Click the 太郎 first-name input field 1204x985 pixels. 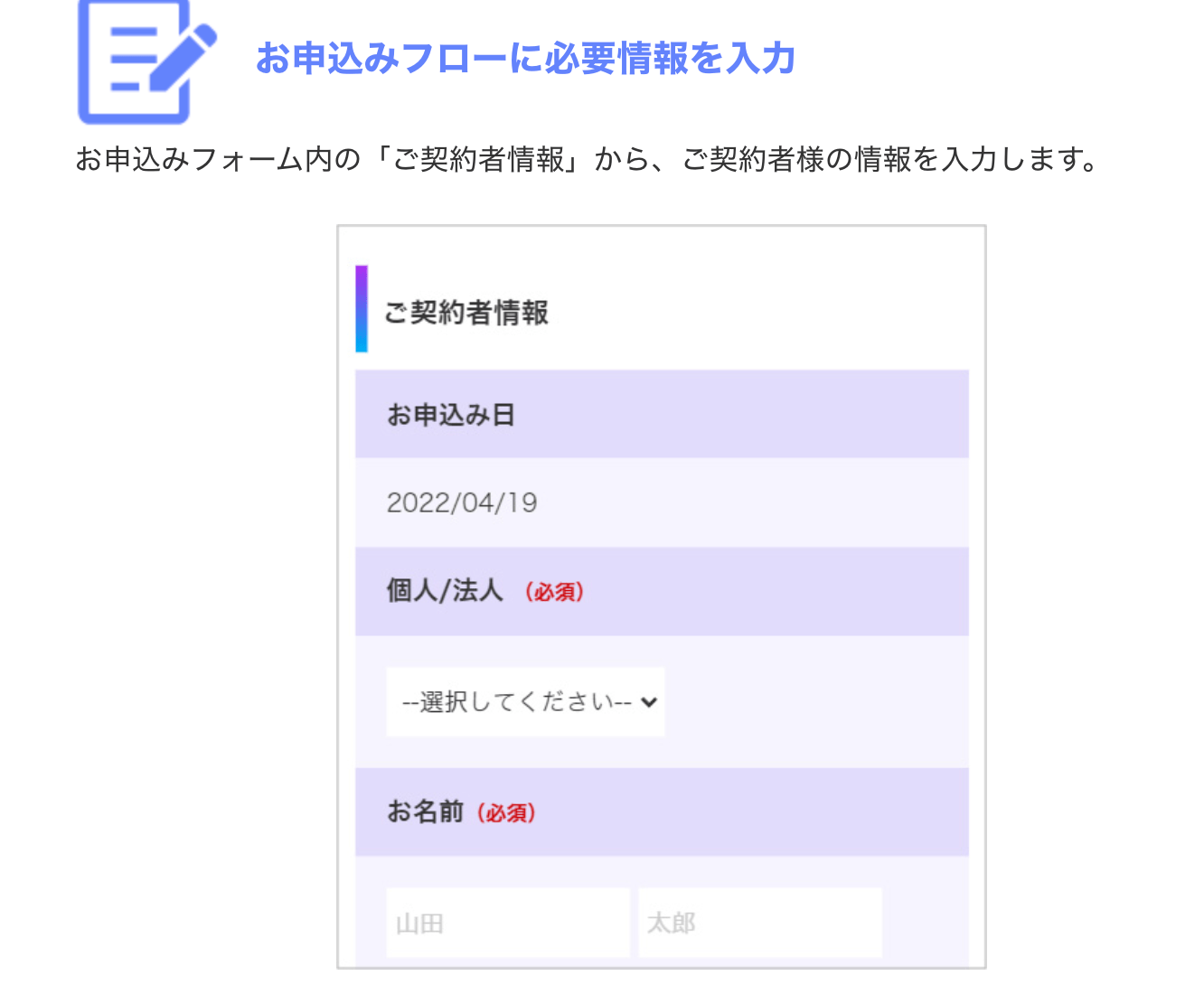click(759, 922)
